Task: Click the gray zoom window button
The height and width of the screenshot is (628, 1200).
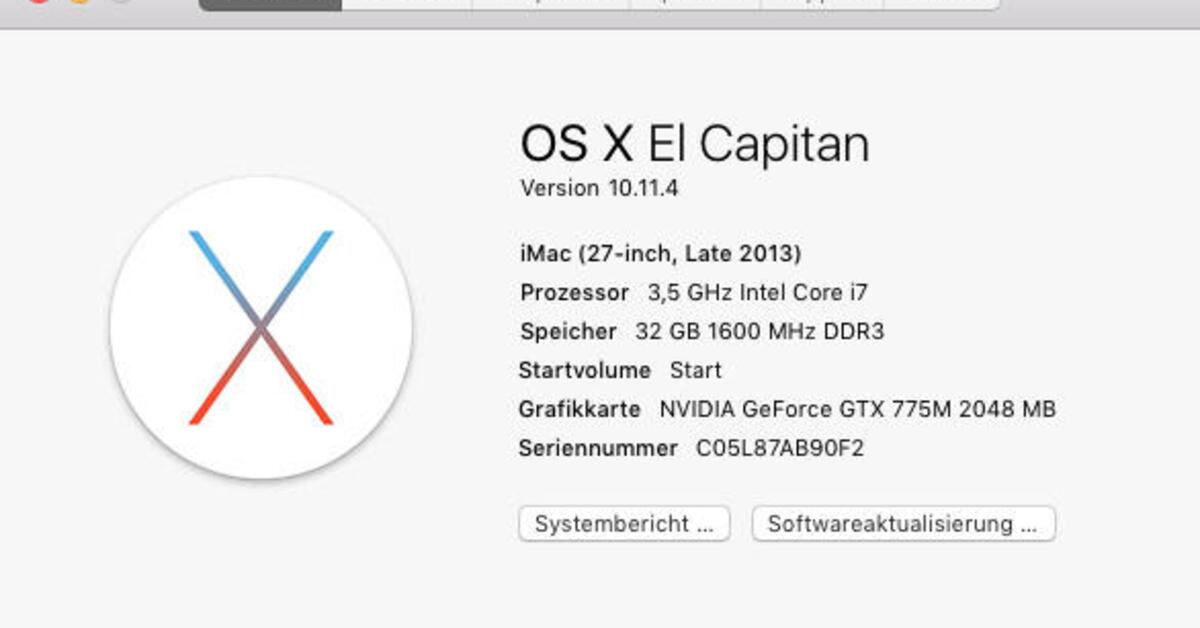Action: pos(121,2)
